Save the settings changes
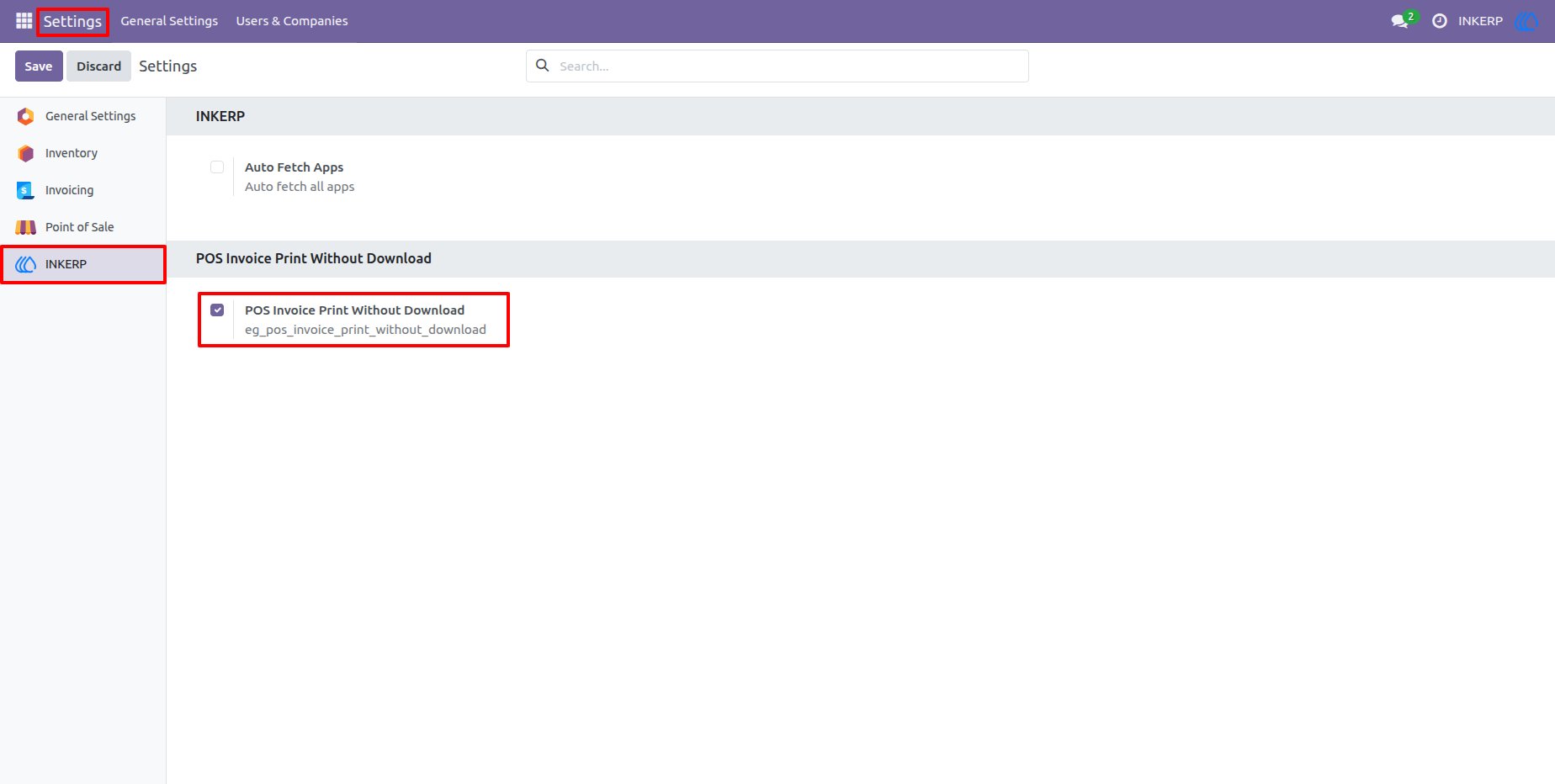Image resolution: width=1555 pixels, height=784 pixels. click(39, 66)
